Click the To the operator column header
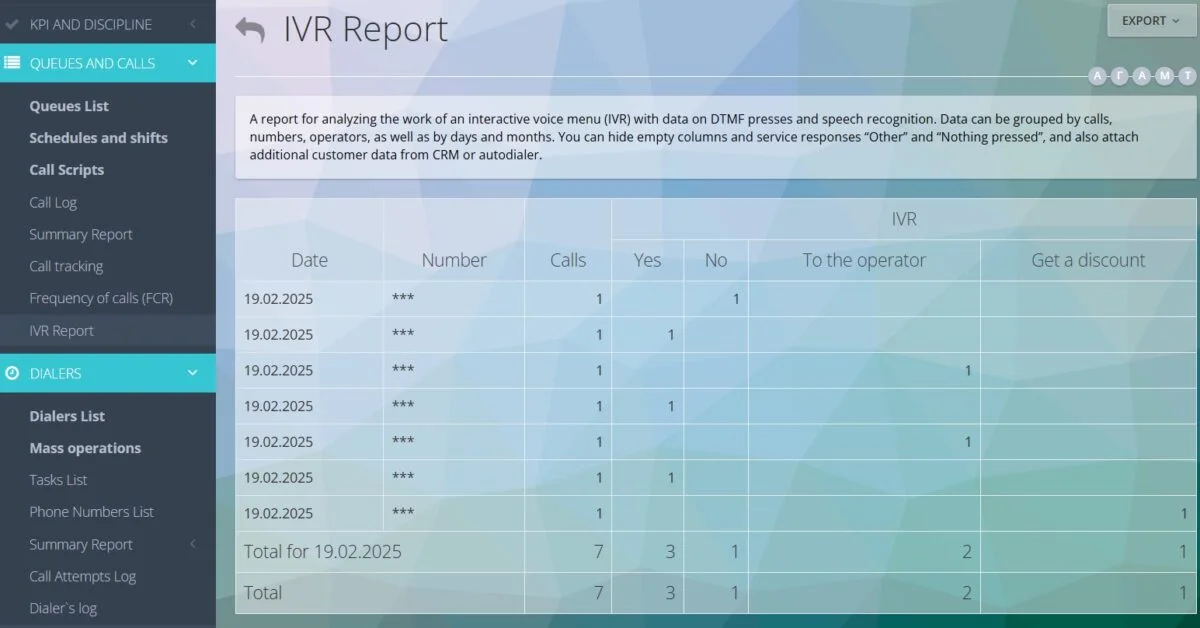 (x=864, y=260)
